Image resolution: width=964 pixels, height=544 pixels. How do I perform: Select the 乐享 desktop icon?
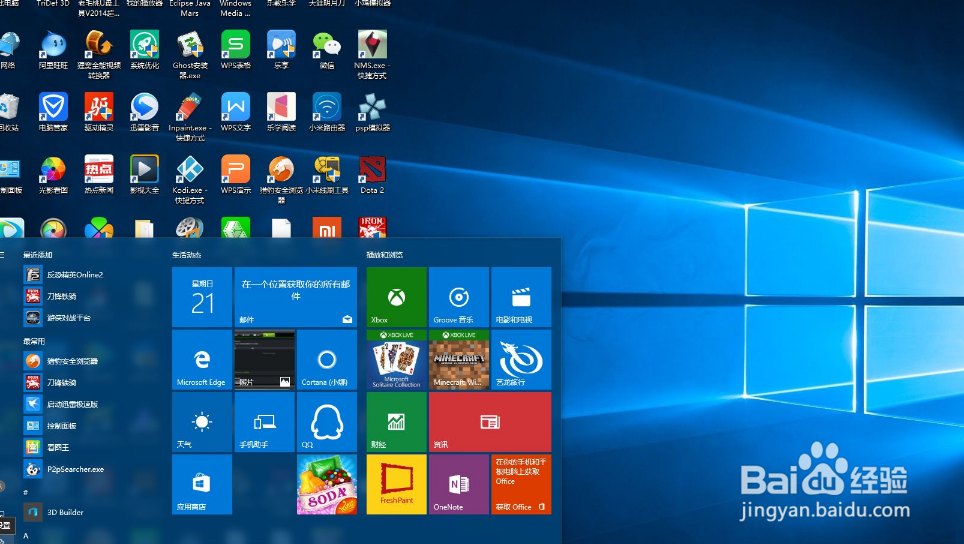281,50
